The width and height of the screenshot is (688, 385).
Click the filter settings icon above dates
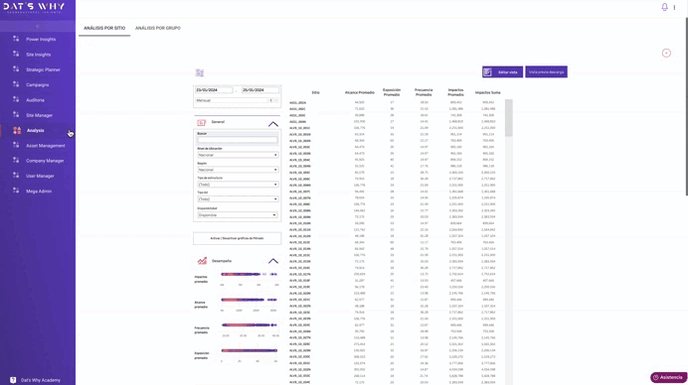click(200, 72)
